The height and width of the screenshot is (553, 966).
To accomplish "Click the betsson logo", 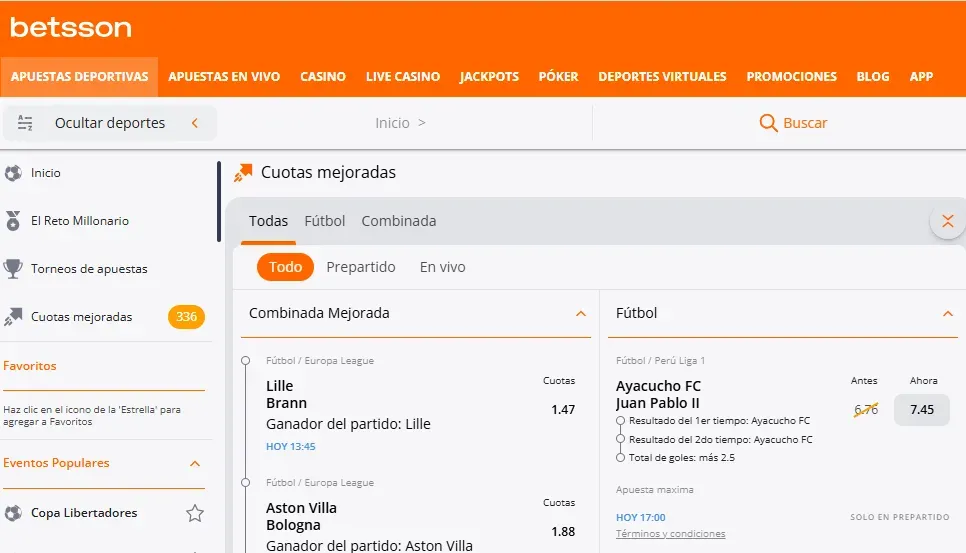I will coord(71,28).
